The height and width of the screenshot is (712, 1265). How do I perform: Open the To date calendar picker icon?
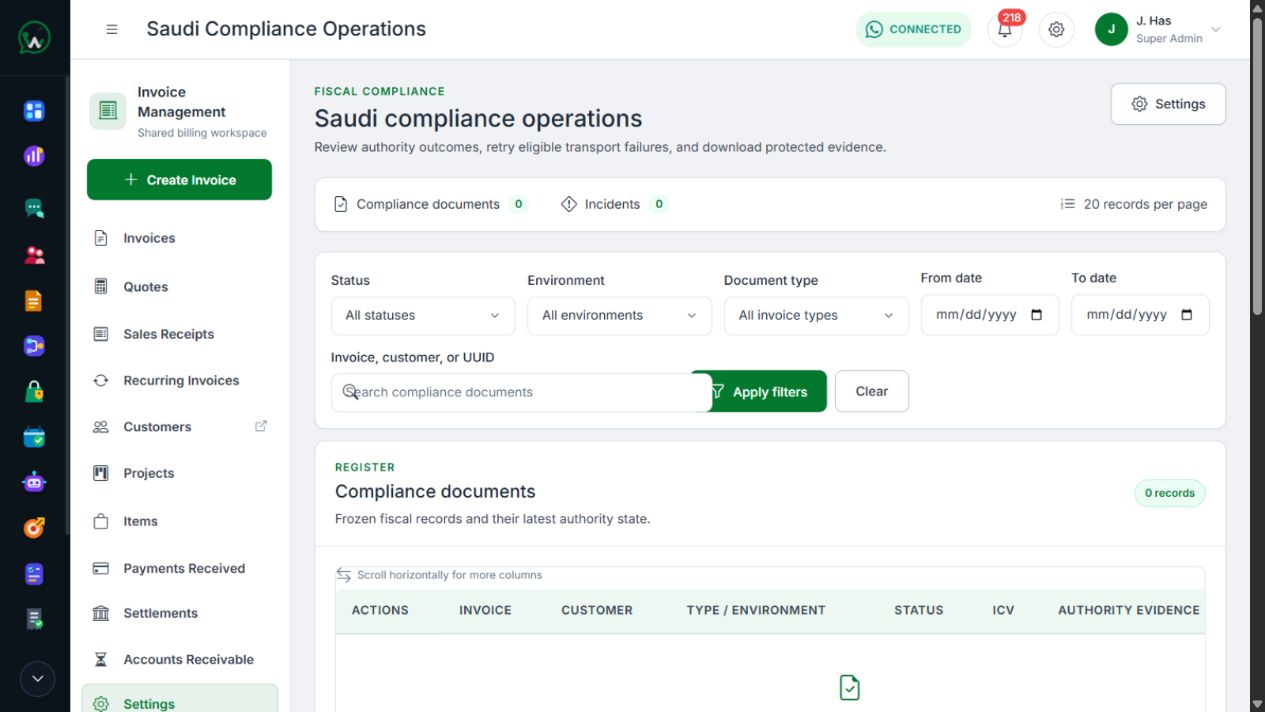click(x=1187, y=314)
